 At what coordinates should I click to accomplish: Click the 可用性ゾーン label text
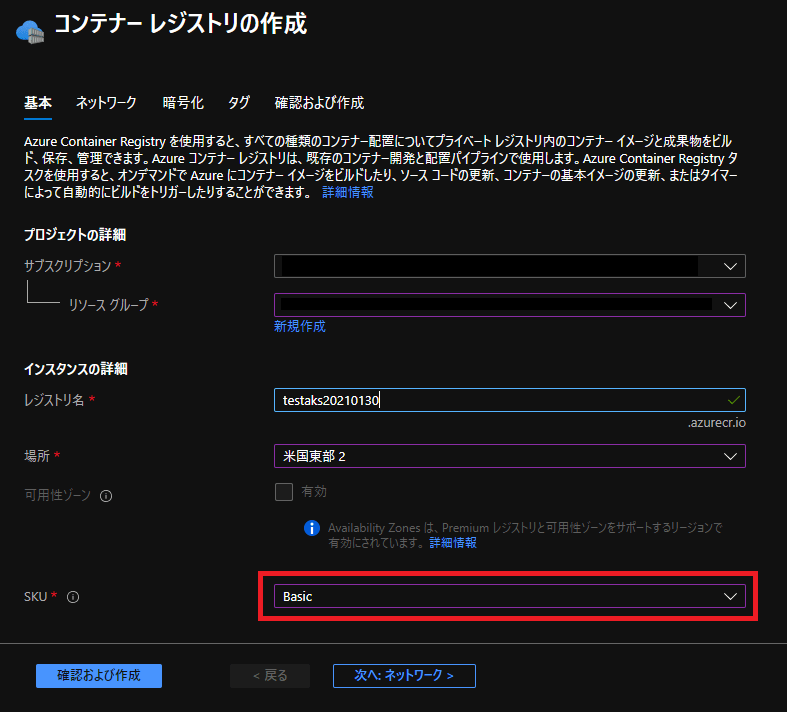click(58, 496)
